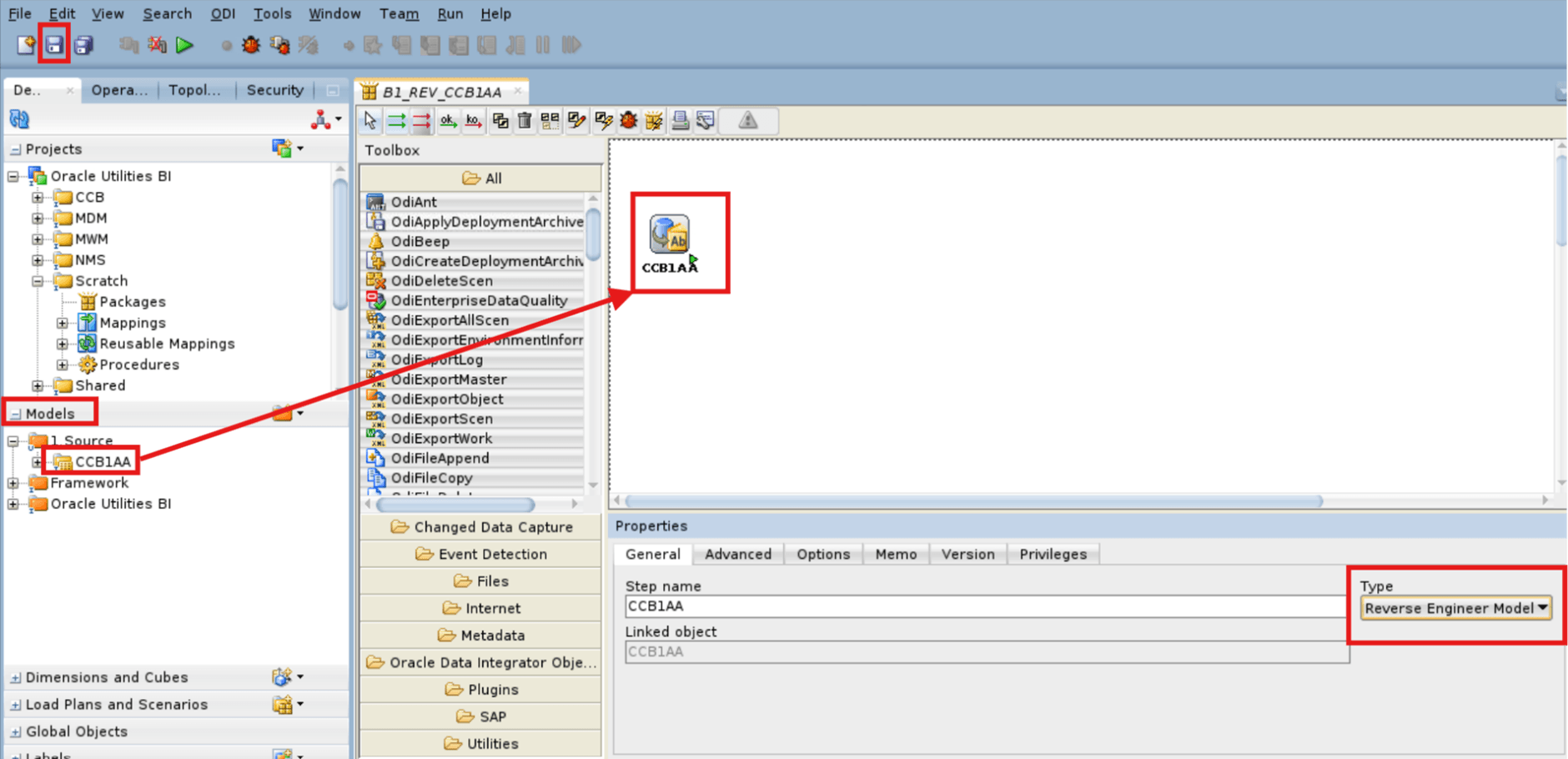The width and height of the screenshot is (1568, 759).
Task: Select the red 'ko' failure-path tool
Action: point(473,121)
